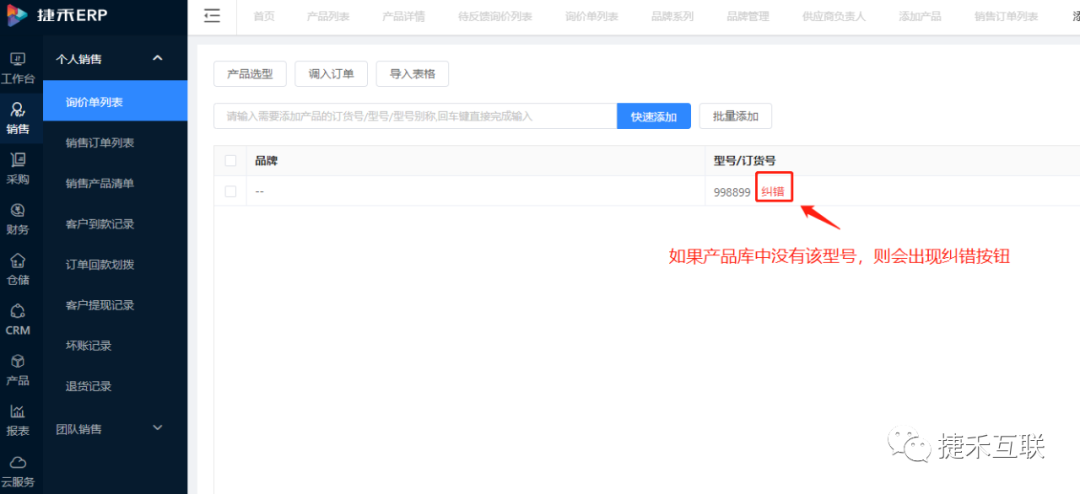
Task: Switch to the 首页 tab
Action: [x=264, y=17]
